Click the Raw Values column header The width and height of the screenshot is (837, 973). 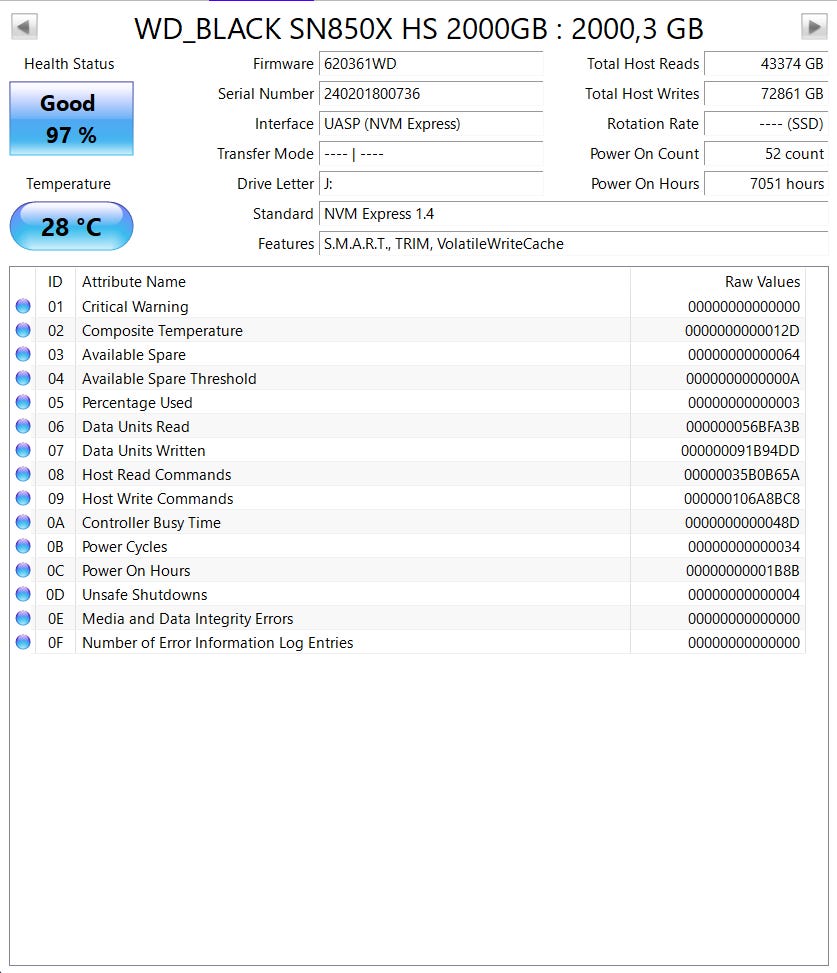pyautogui.click(x=718, y=282)
